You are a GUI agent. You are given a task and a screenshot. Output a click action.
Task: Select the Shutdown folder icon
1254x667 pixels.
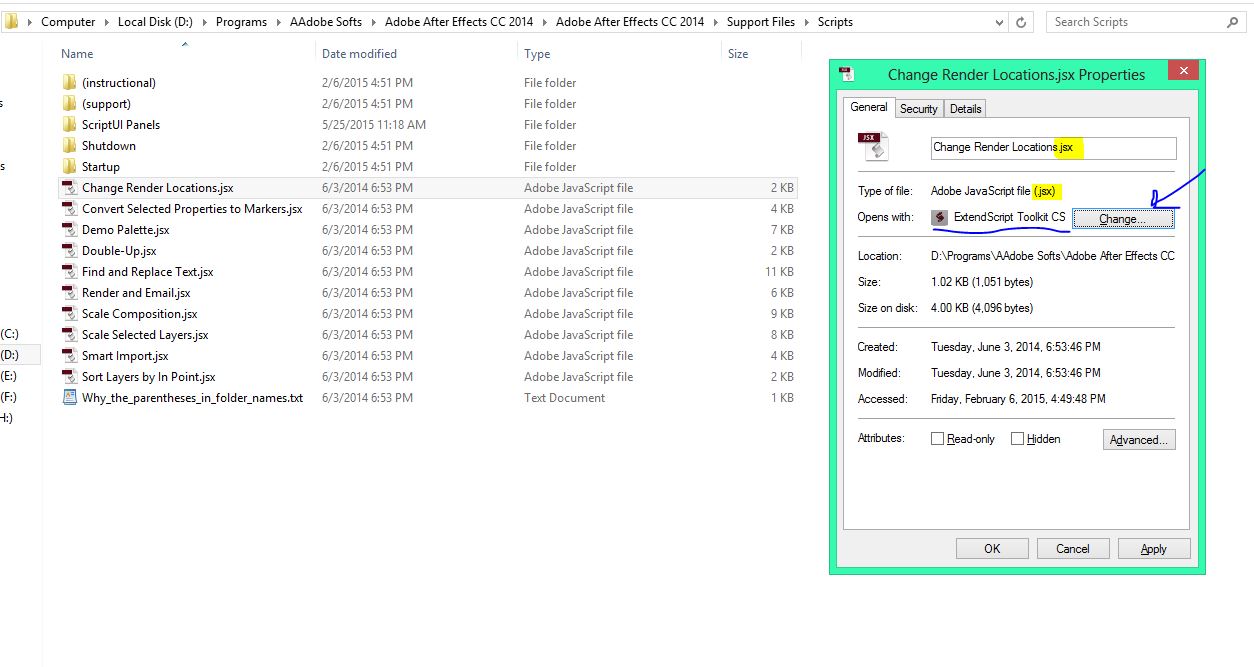click(69, 145)
